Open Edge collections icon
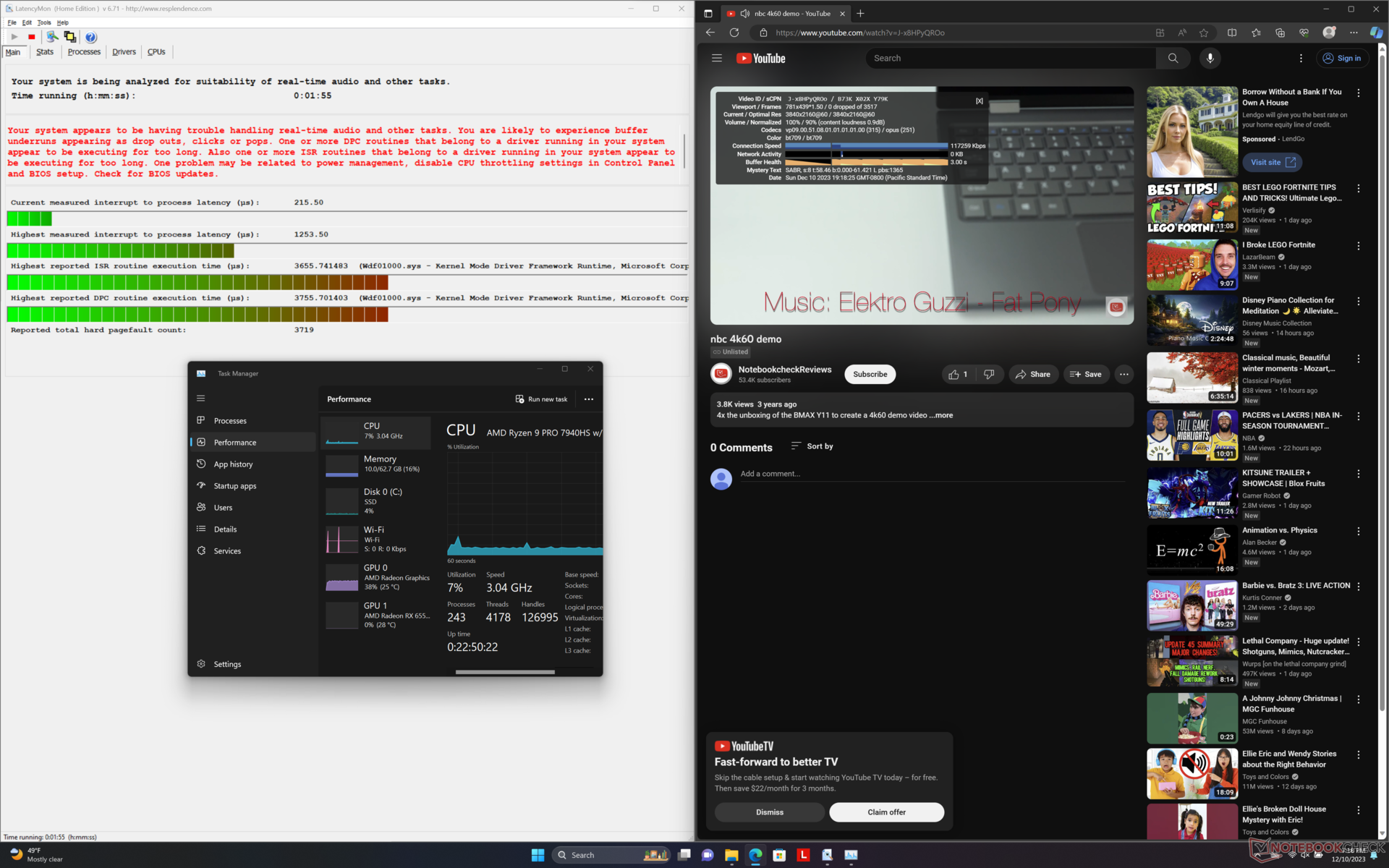The height and width of the screenshot is (868, 1389). coord(1280,33)
